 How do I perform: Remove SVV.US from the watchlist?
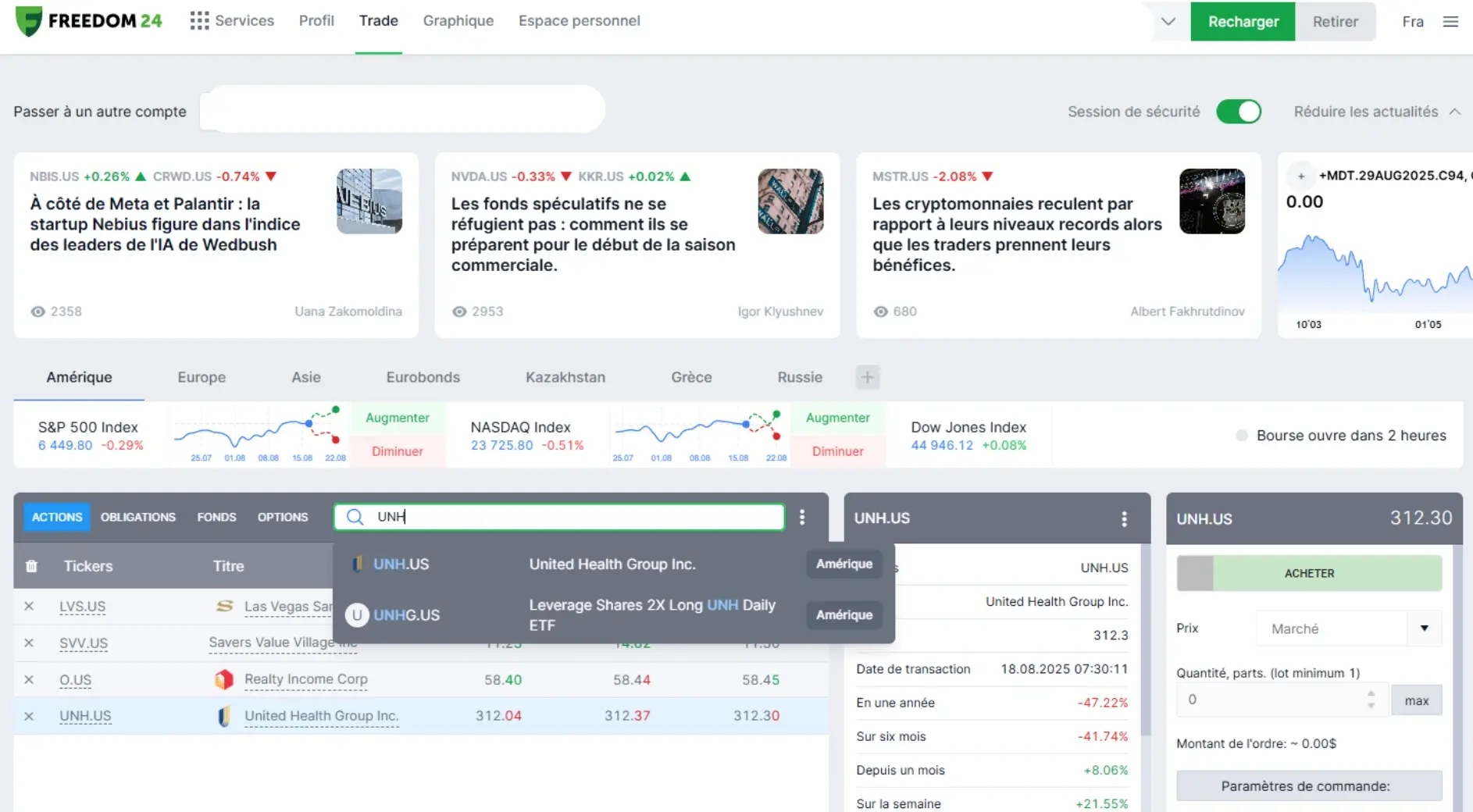[x=29, y=643]
